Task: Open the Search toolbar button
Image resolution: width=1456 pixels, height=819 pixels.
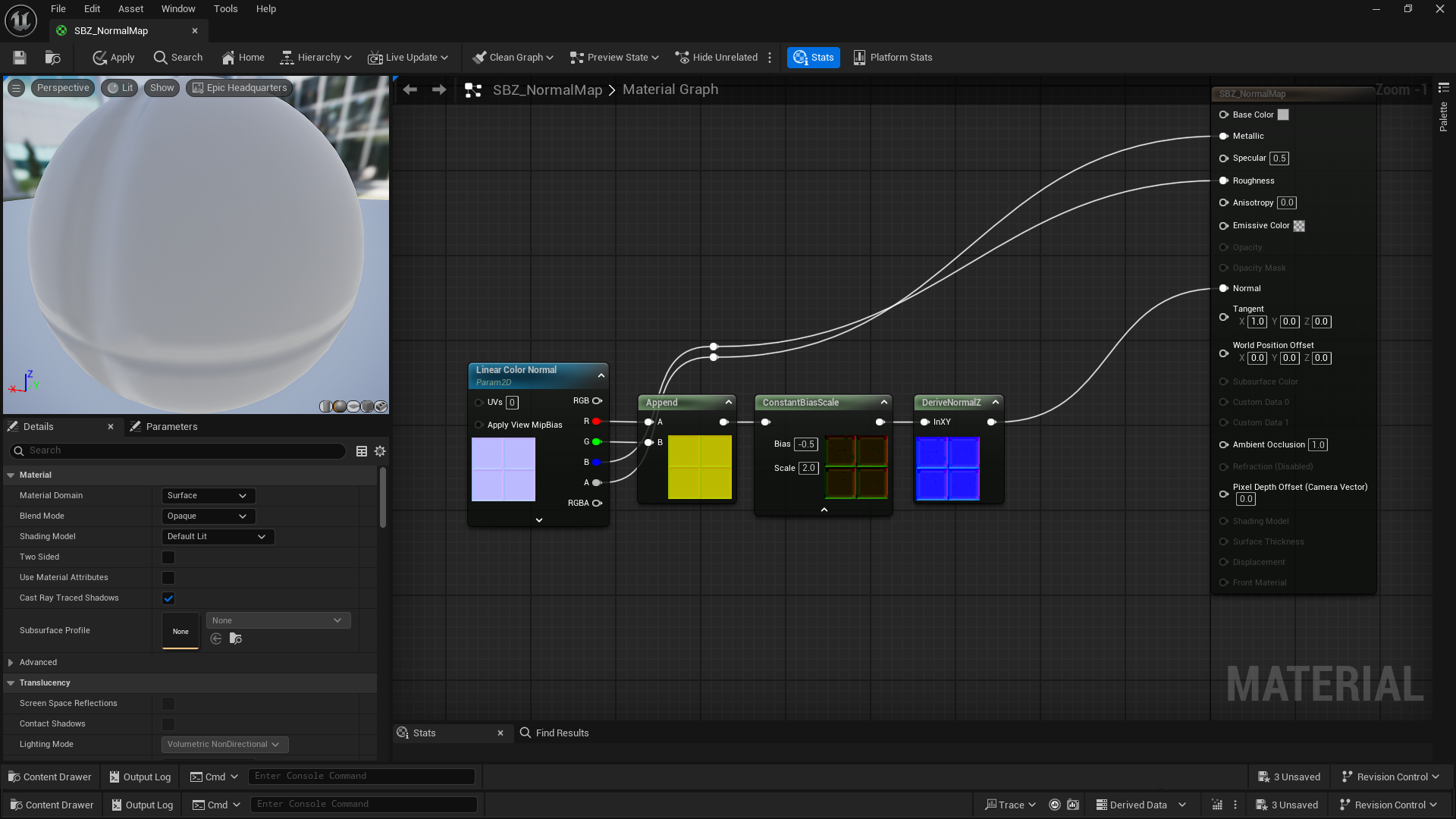Action: [x=178, y=58]
